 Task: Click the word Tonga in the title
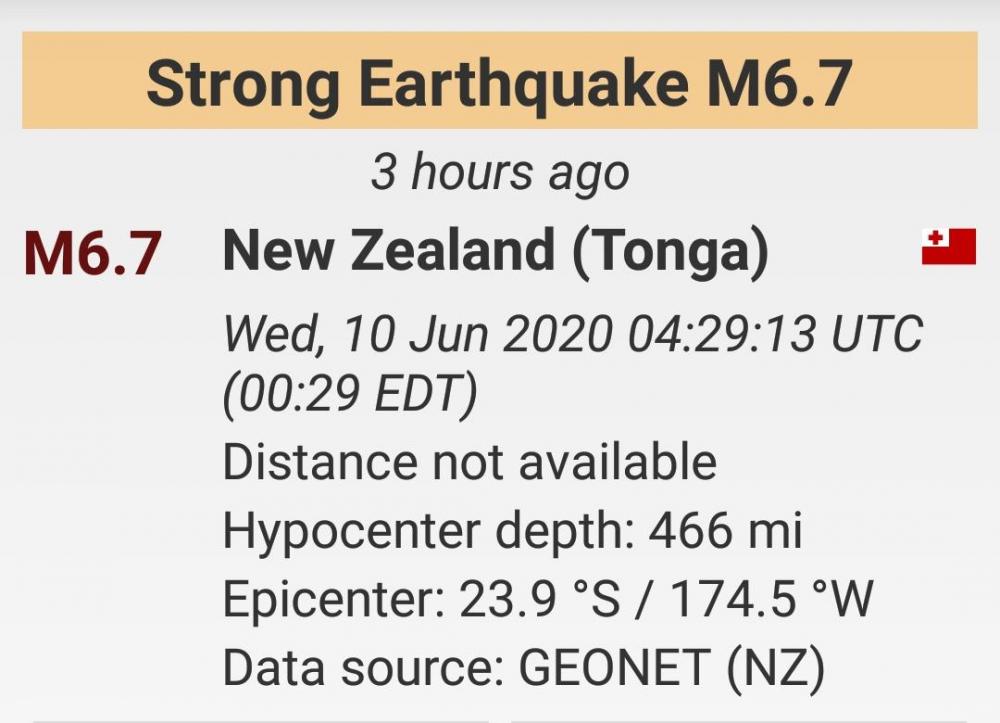click(x=673, y=250)
